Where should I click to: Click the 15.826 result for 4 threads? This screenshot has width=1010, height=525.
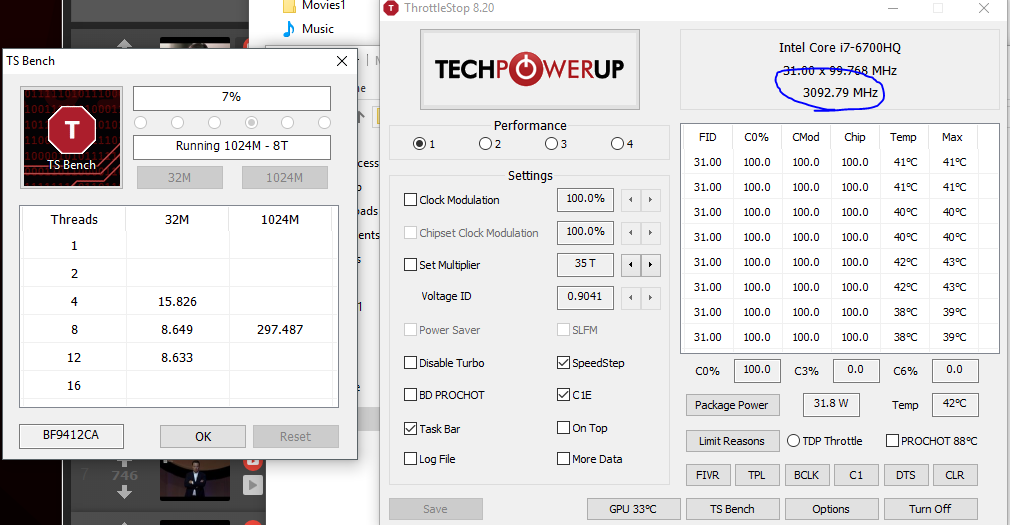(177, 301)
